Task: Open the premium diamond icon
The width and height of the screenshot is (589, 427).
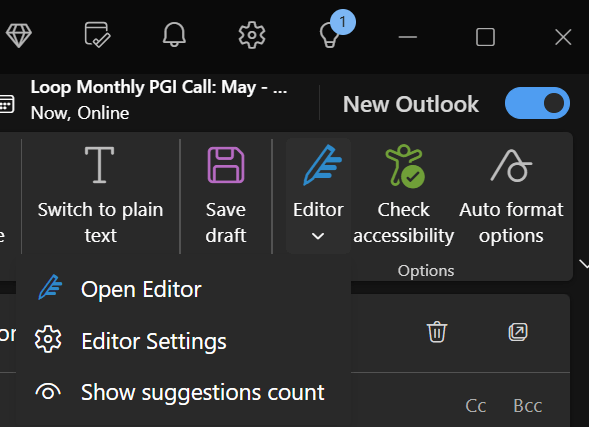Action: (x=19, y=36)
